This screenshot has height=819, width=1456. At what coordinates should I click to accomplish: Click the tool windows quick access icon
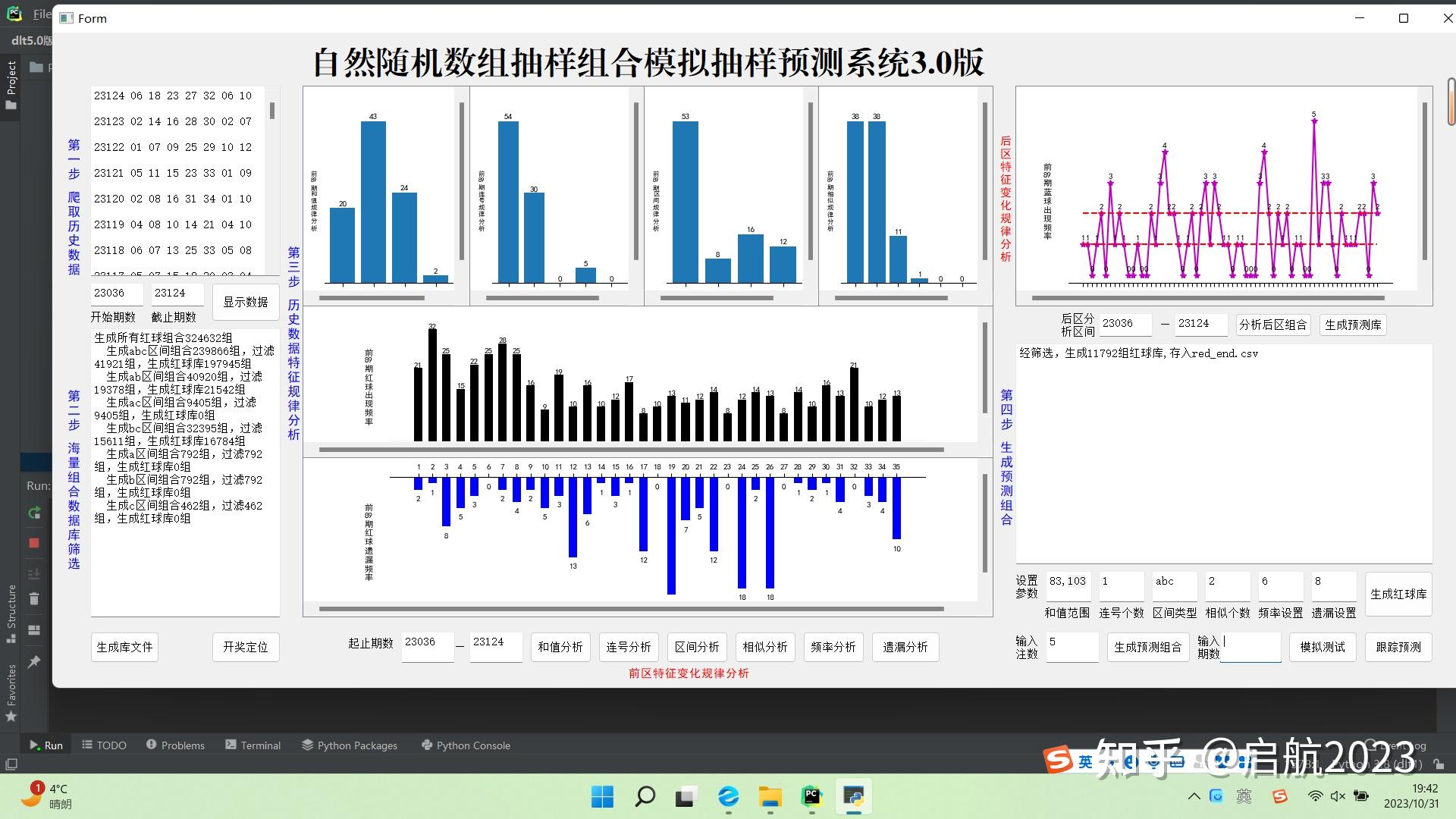point(11,764)
